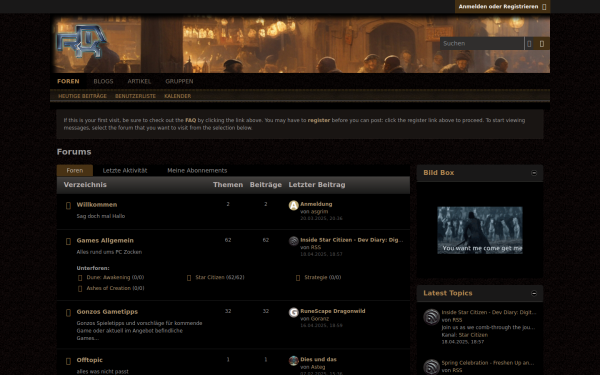Click the icon beside Star Citizen subforum
This screenshot has height=375, width=600.
(189, 278)
